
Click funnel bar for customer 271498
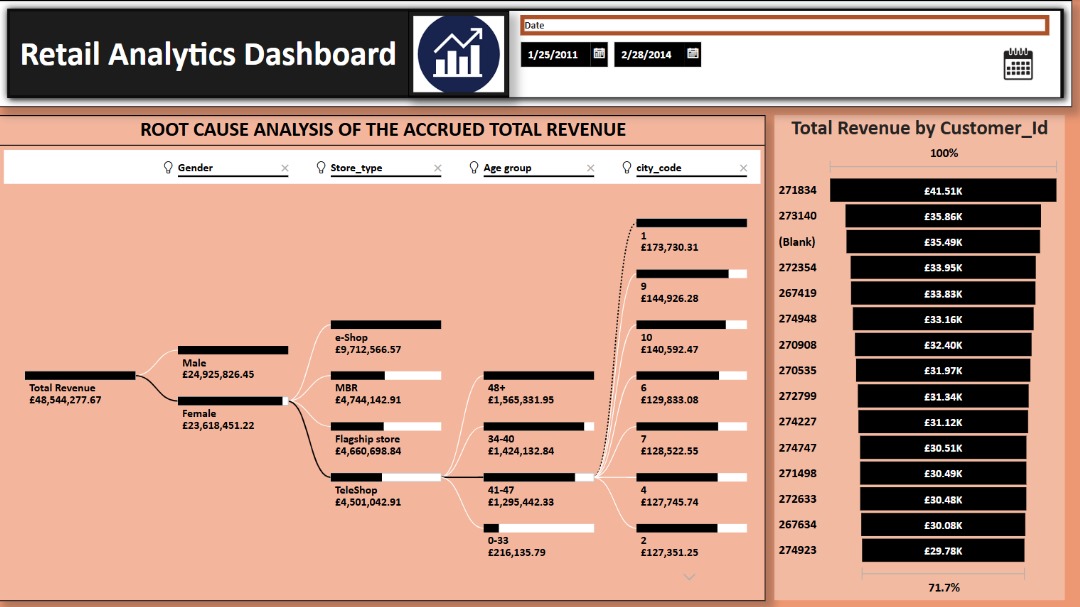943,473
